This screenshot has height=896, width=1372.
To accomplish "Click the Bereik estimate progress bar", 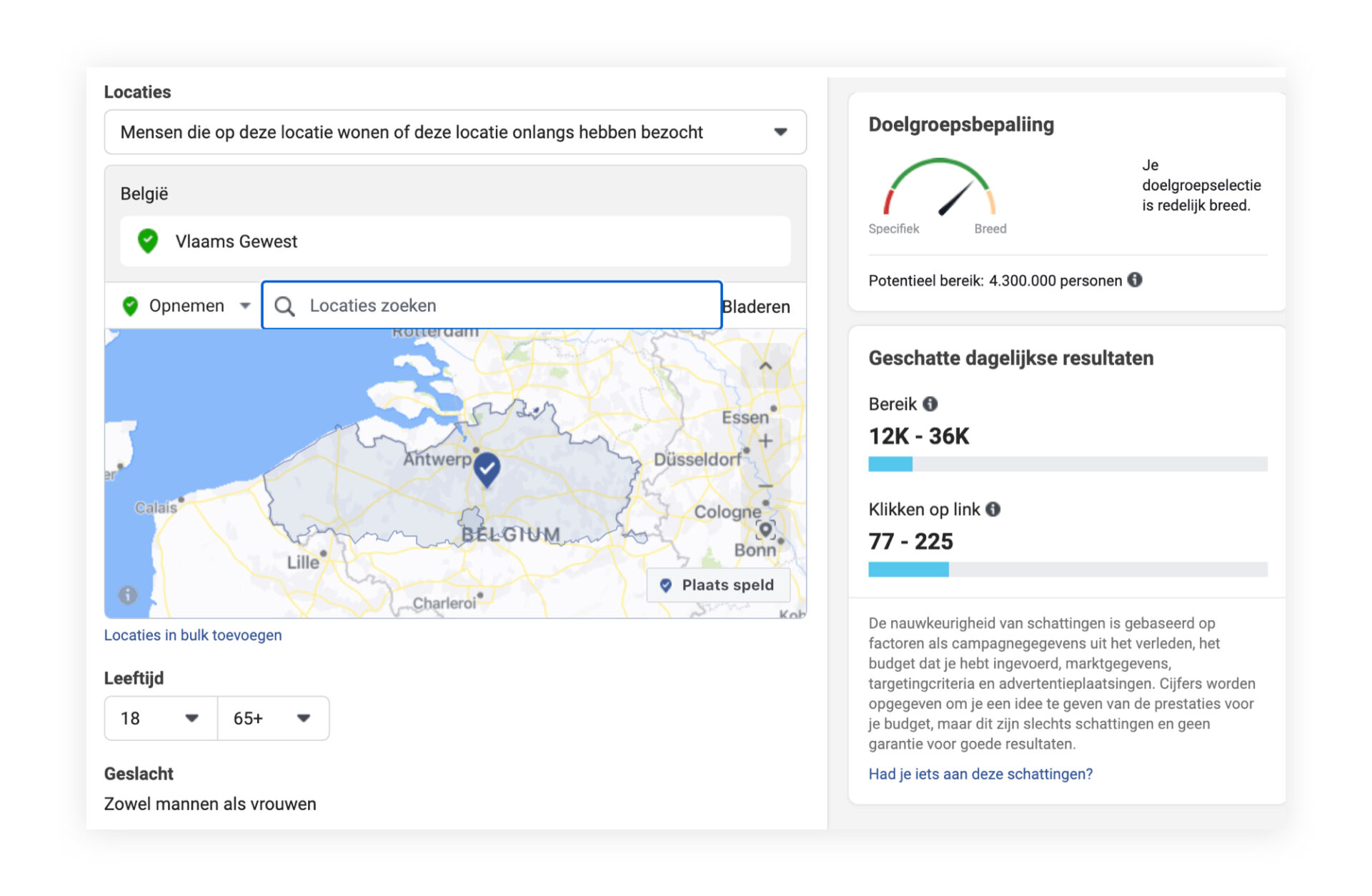I will tap(1068, 464).
